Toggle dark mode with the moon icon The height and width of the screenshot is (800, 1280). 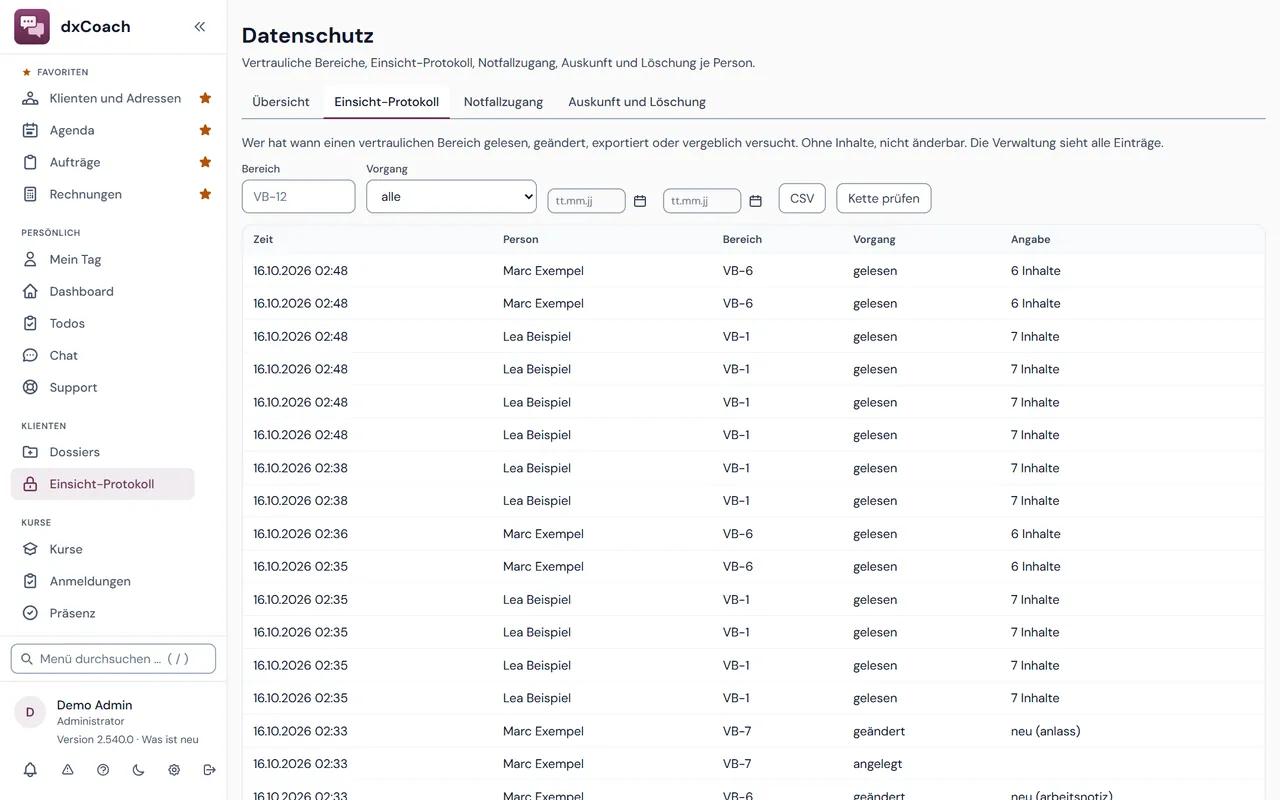click(x=138, y=770)
